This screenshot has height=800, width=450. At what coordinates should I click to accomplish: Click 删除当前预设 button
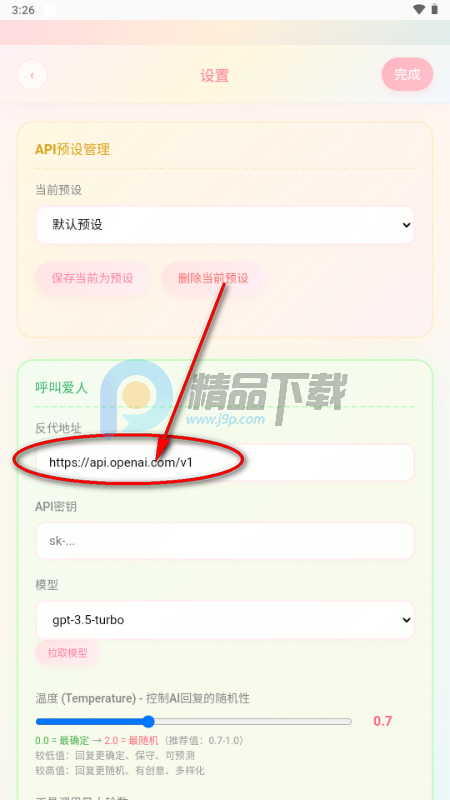pos(213,279)
